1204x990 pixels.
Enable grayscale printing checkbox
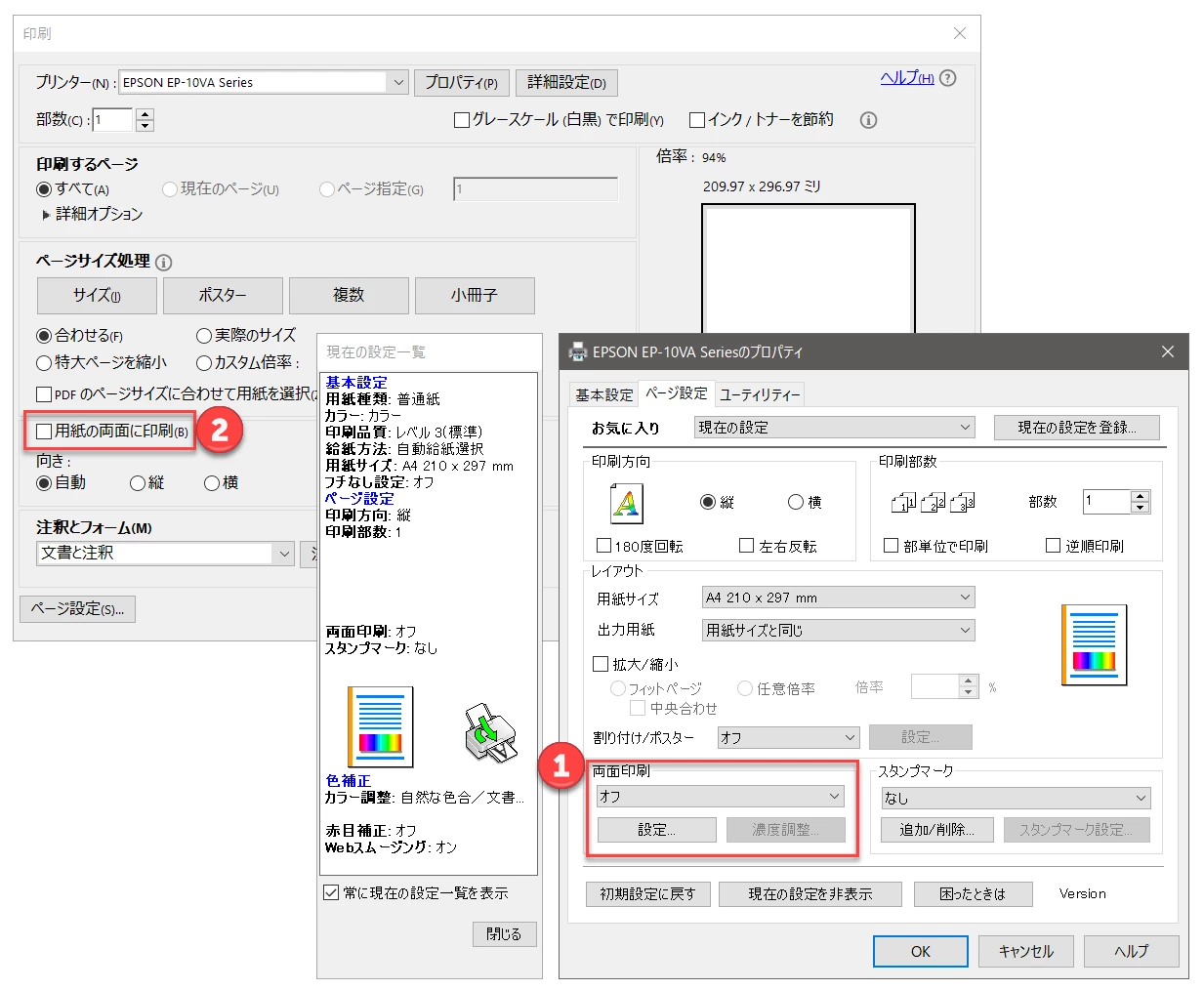coord(462,120)
